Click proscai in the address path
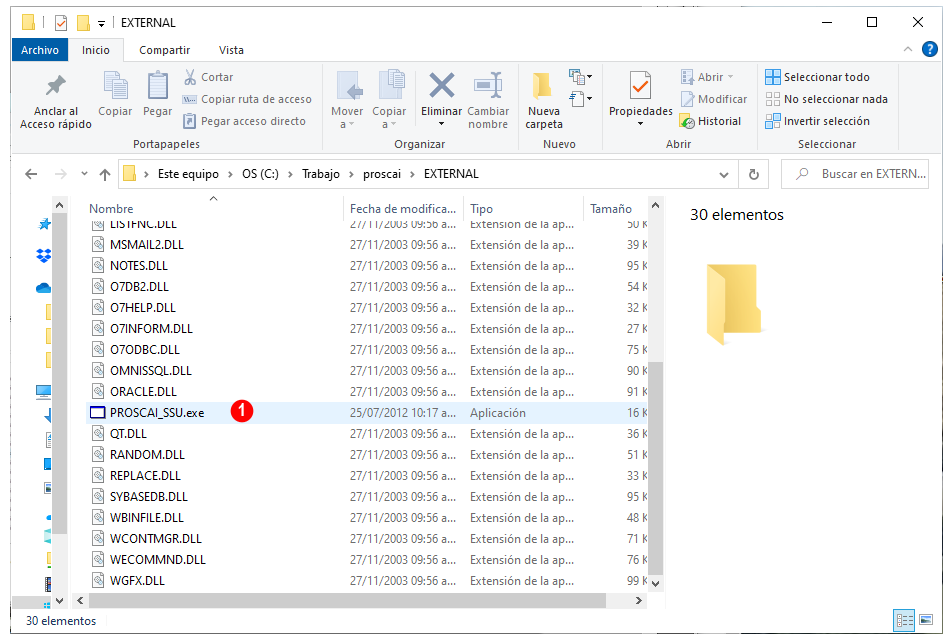The image size is (951, 641). coord(381,174)
